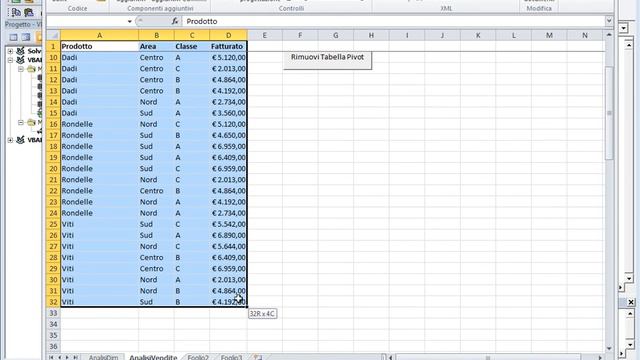
Task: Click €5.644,00 in row 27
Action: click(x=228, y=246)
